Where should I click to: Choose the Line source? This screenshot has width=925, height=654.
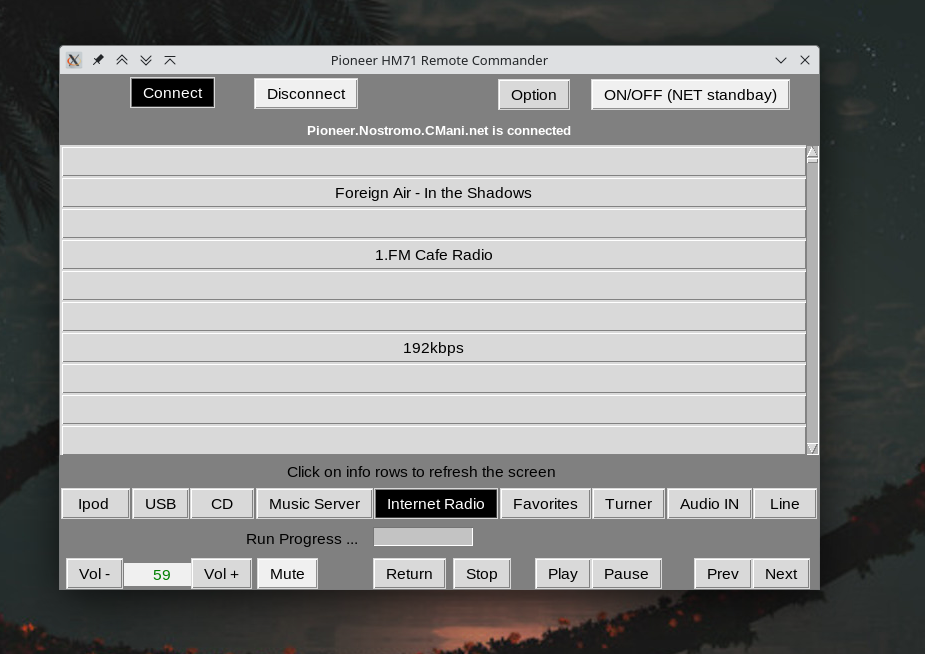click(785, 504)
